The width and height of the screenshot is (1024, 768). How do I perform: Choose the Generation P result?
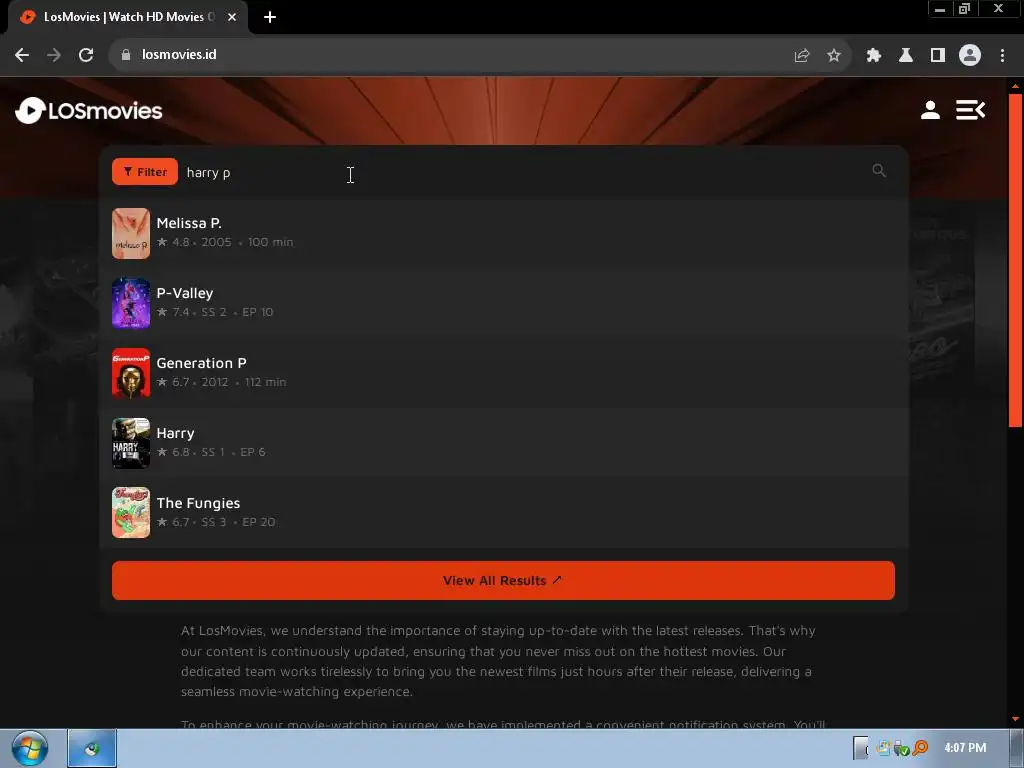click(504, 373)
